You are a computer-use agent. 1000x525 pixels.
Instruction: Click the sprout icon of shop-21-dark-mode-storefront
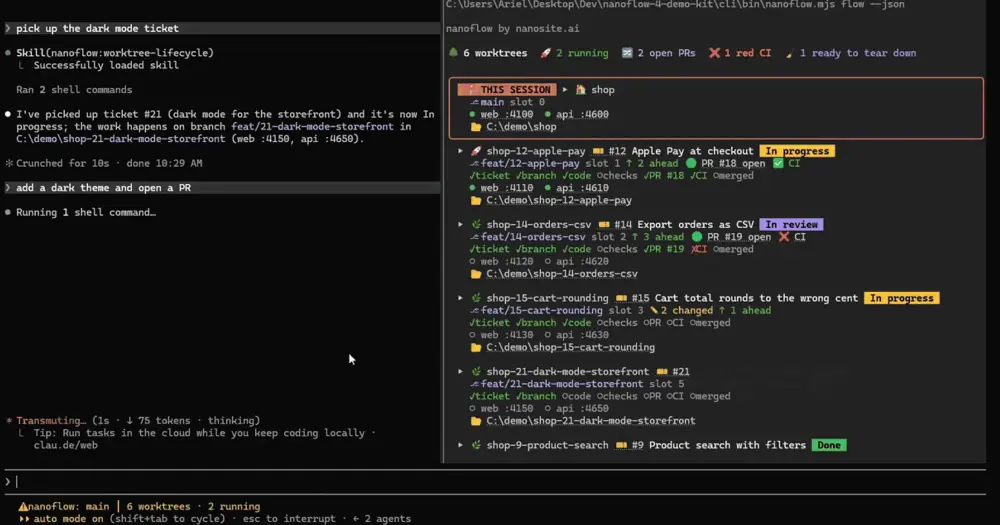476,371
